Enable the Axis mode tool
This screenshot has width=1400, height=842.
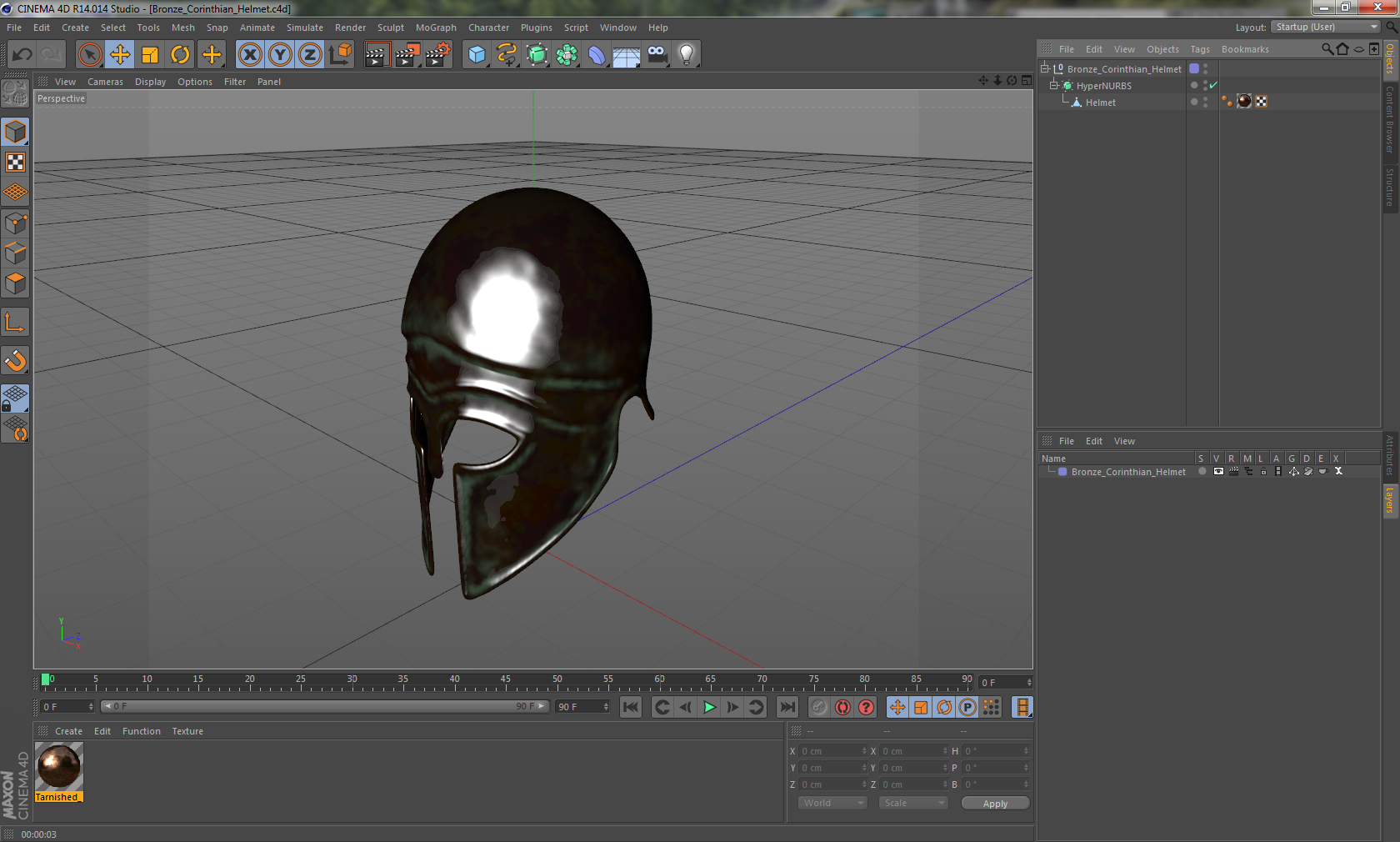[16, 323]
